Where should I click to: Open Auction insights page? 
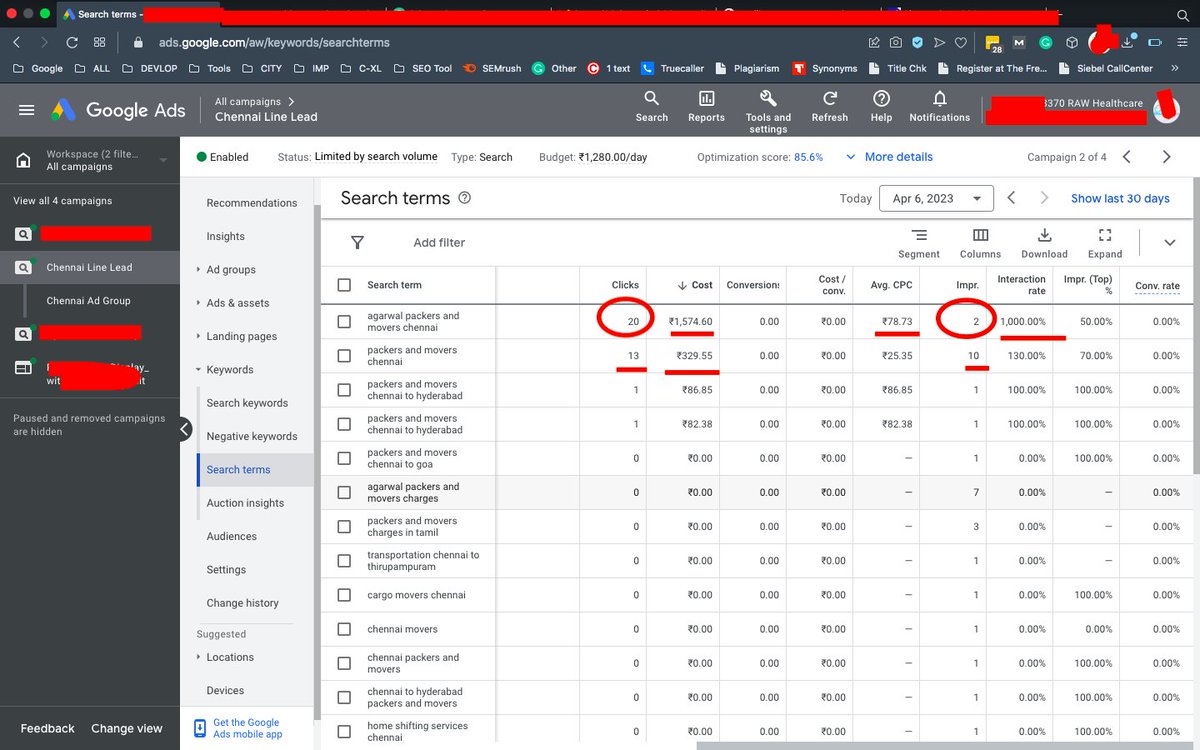click(245, 503)
